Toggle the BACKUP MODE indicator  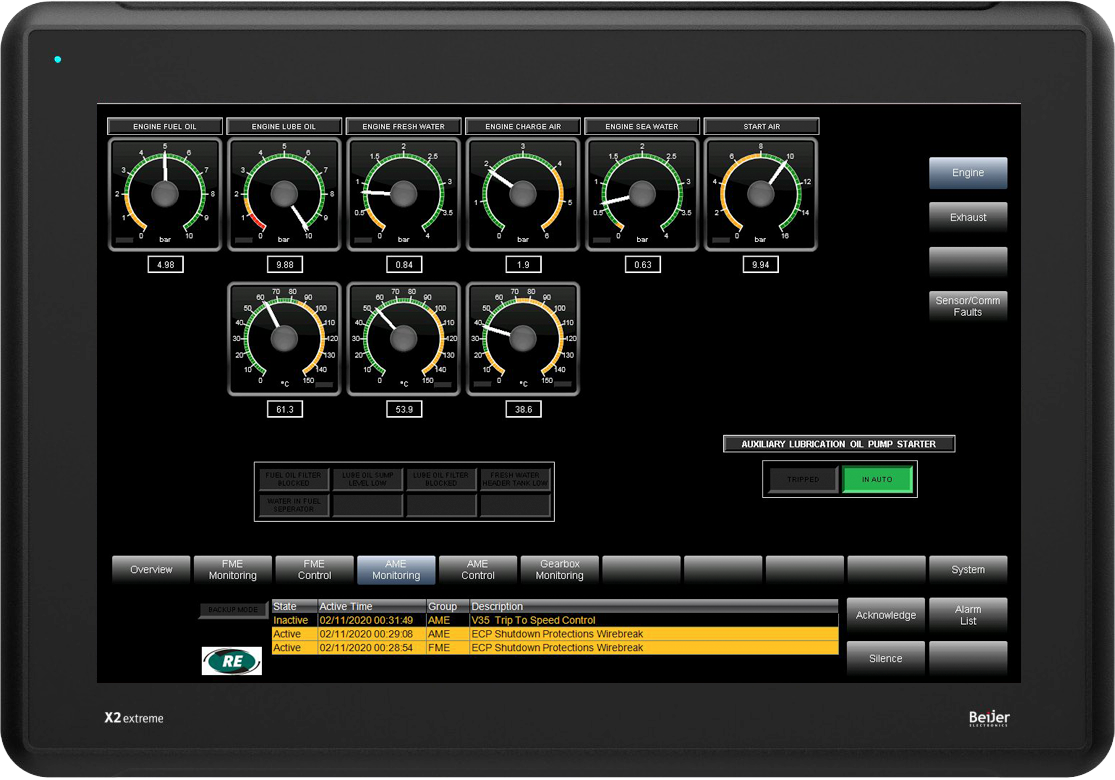(233, 610)
